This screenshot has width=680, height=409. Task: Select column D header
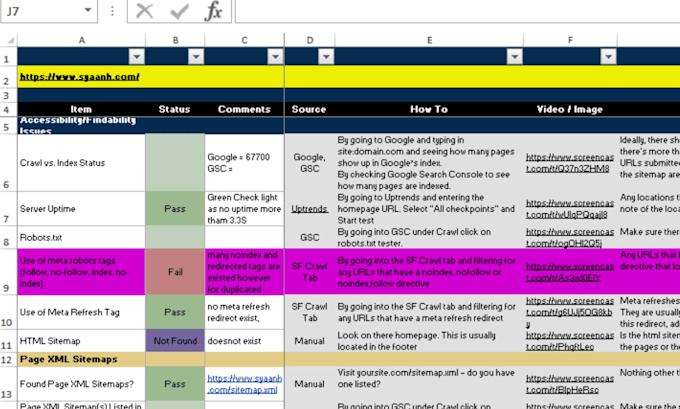tap(310, 40)
